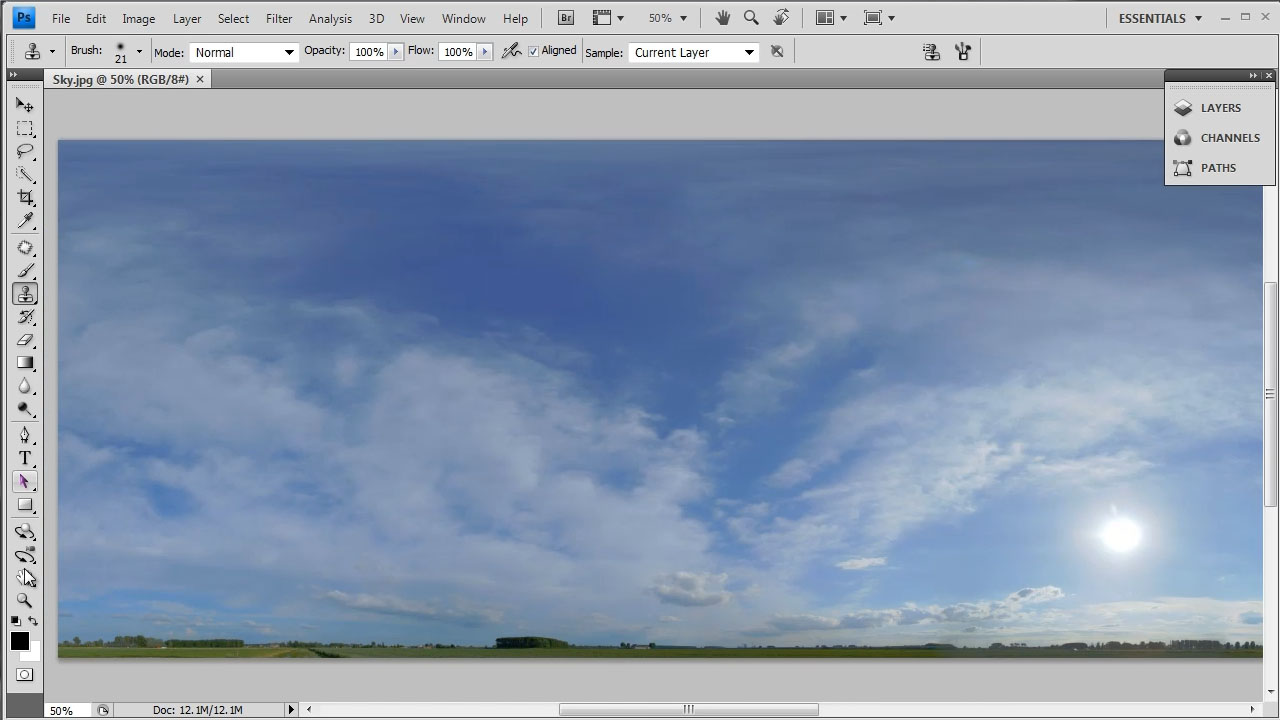Select the Clone Stamp tool in toolbox

click(x=25, y=294)
